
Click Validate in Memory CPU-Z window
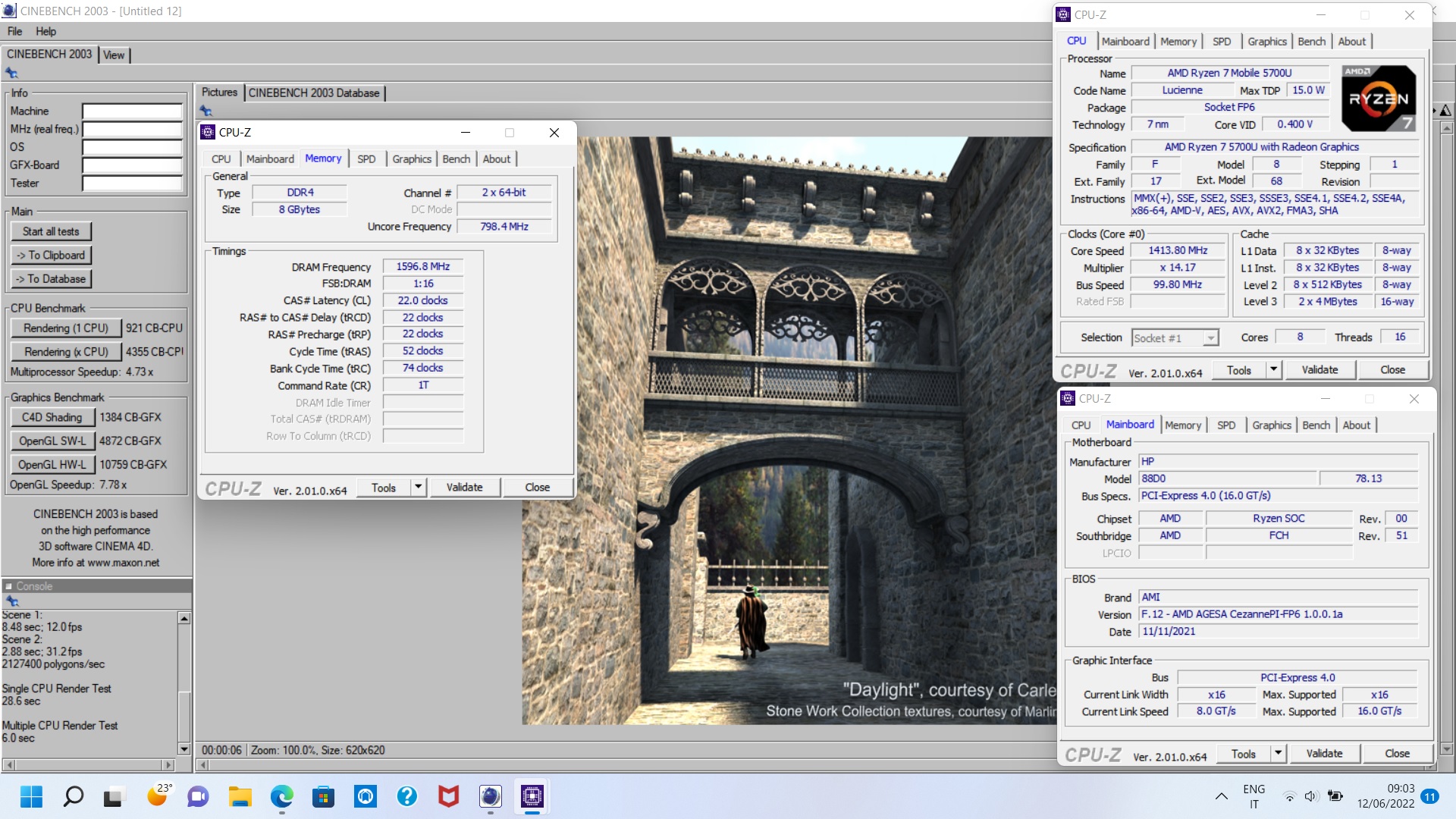(x=464, y=487)
